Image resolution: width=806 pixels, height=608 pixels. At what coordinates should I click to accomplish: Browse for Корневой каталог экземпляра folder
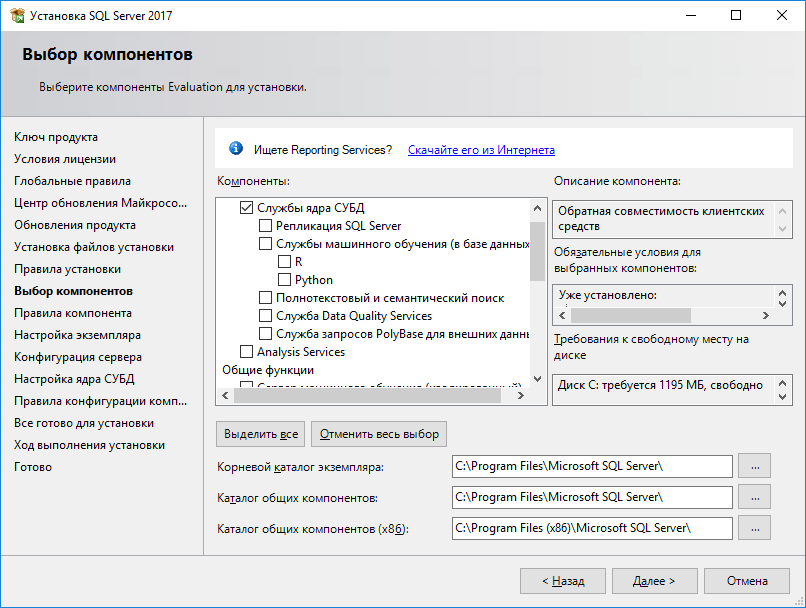(754, 466)
